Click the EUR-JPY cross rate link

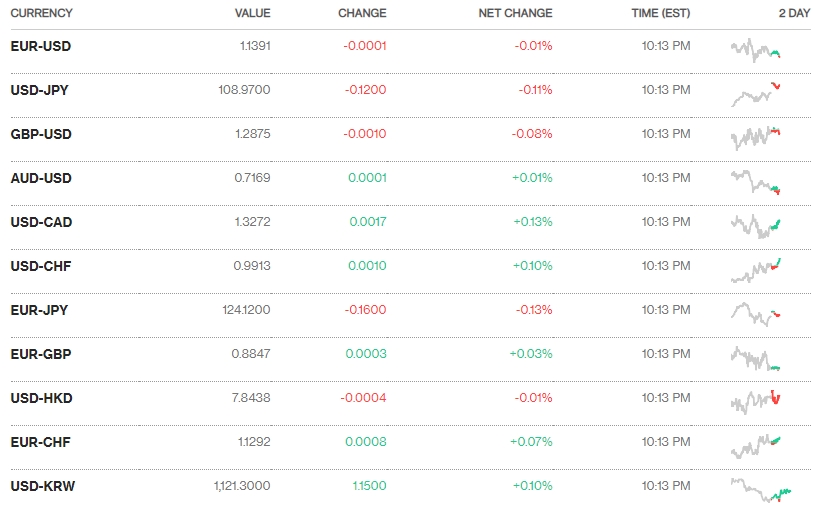pos(39,310)
